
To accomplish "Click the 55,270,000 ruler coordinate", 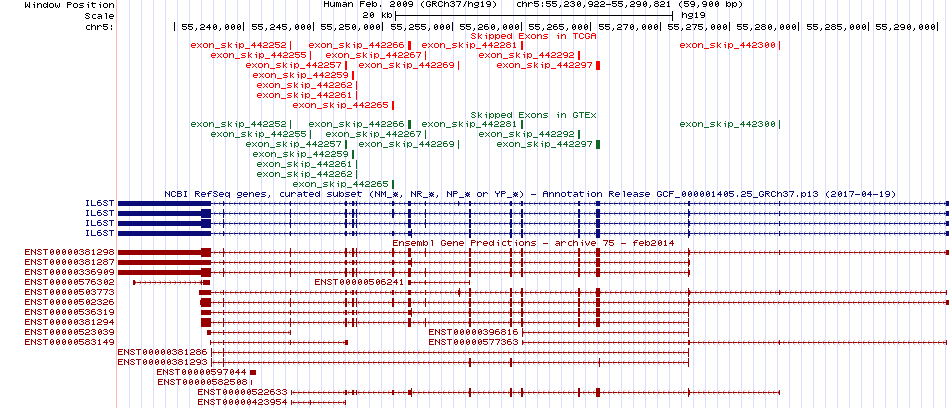I will (x=629, y=27).
